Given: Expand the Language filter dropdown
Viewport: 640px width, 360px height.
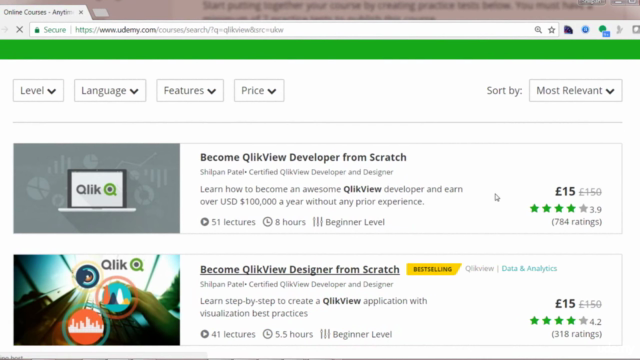Looking at the screenshot, I should point(110,90).
